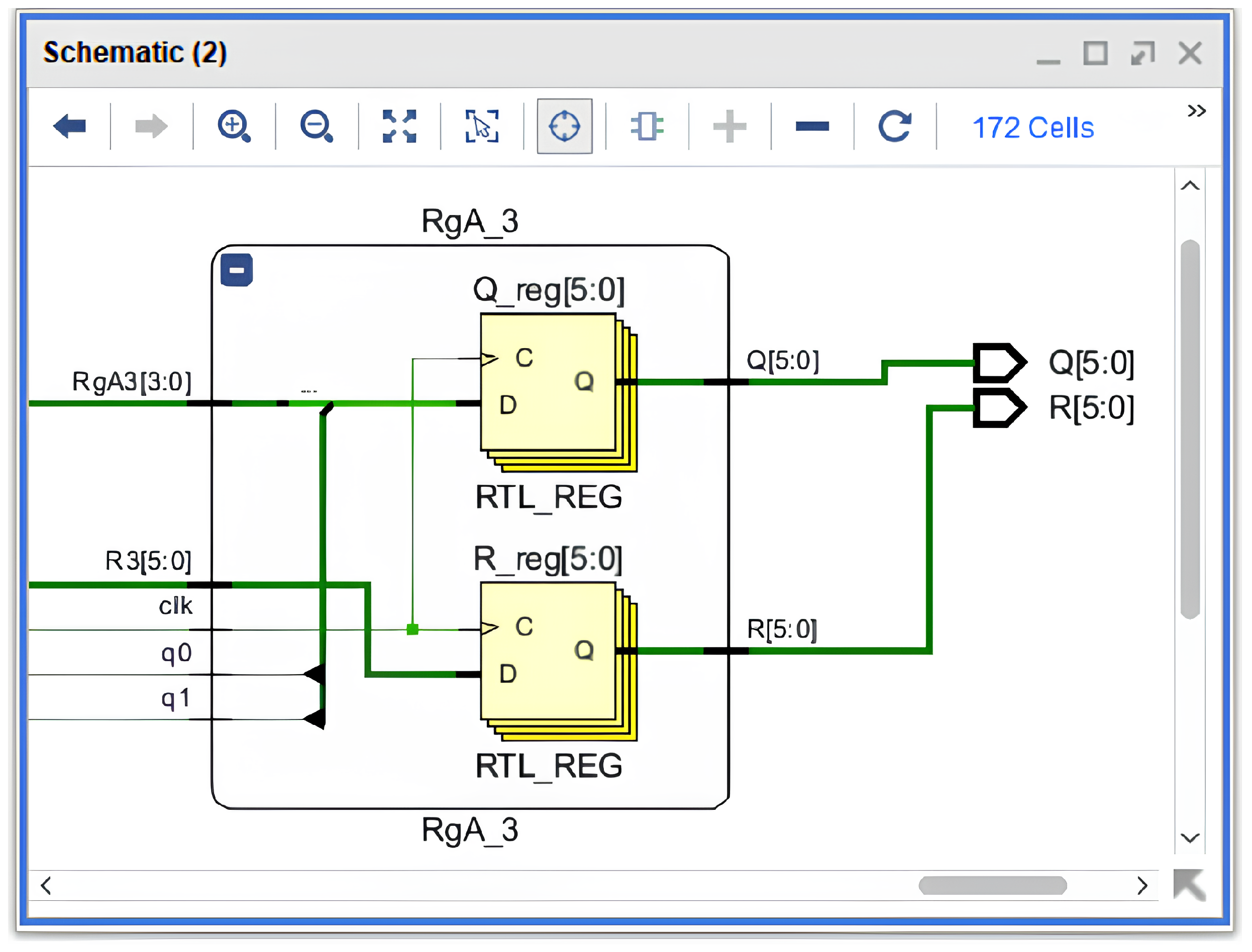Viewport: 1252px width, 952px height.
Task: Click the Next forward arrow icon
Action: pos(151,126)
